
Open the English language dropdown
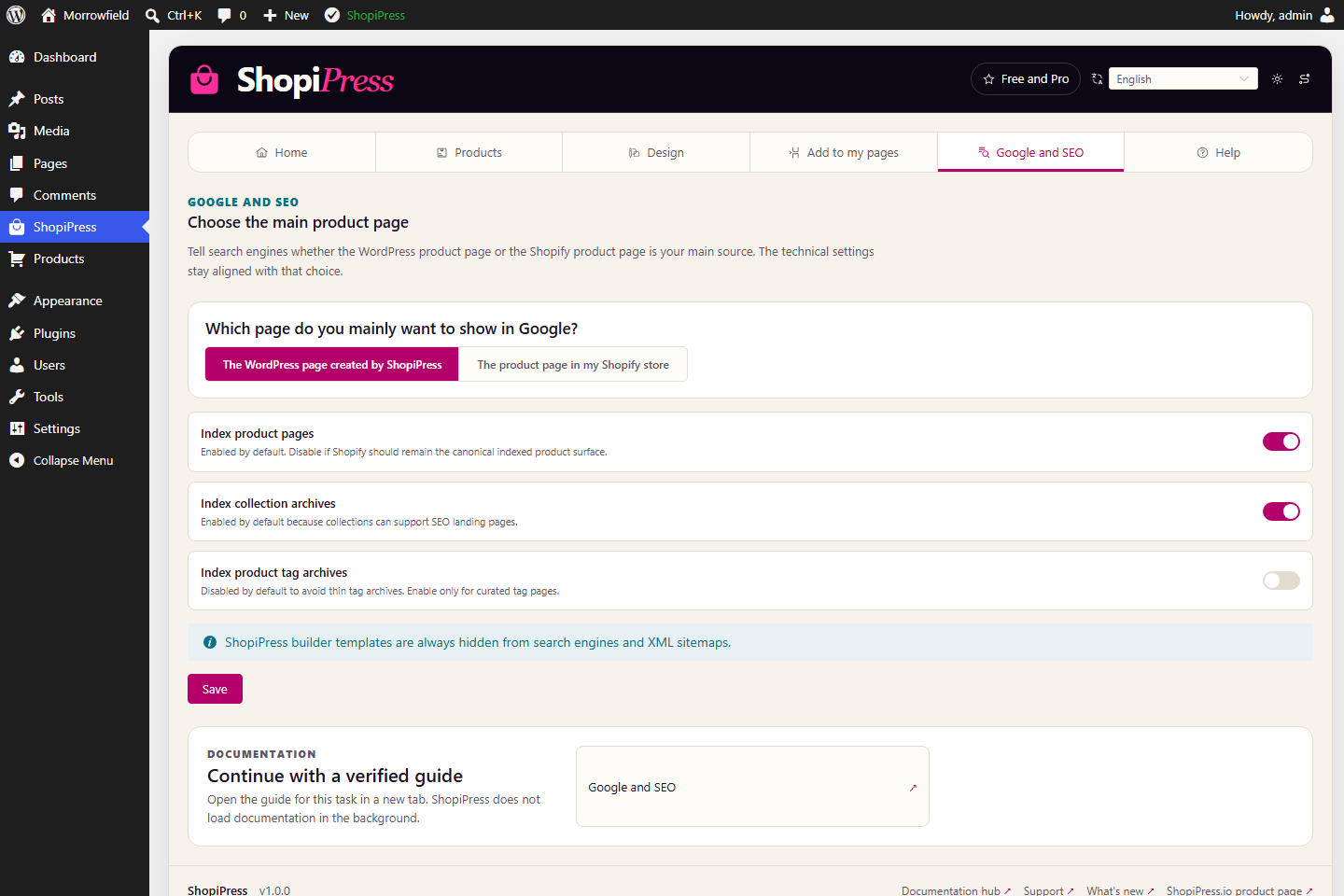click(1183, 79)
